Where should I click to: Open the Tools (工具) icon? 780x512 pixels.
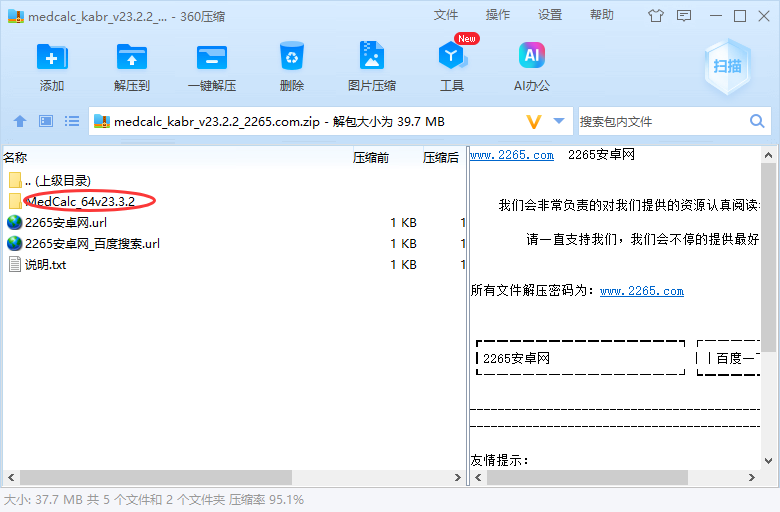coord(452,55)
